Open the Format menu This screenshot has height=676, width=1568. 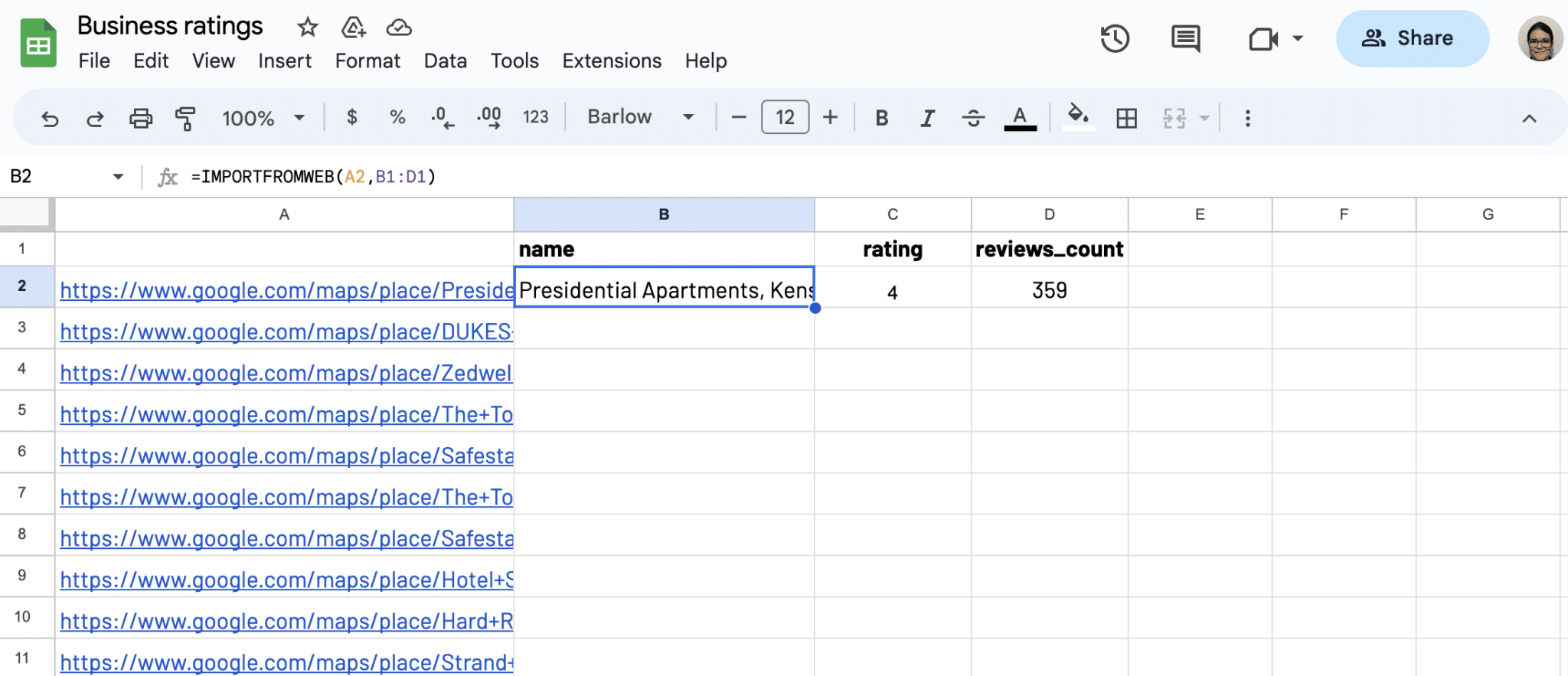(367, 60)
